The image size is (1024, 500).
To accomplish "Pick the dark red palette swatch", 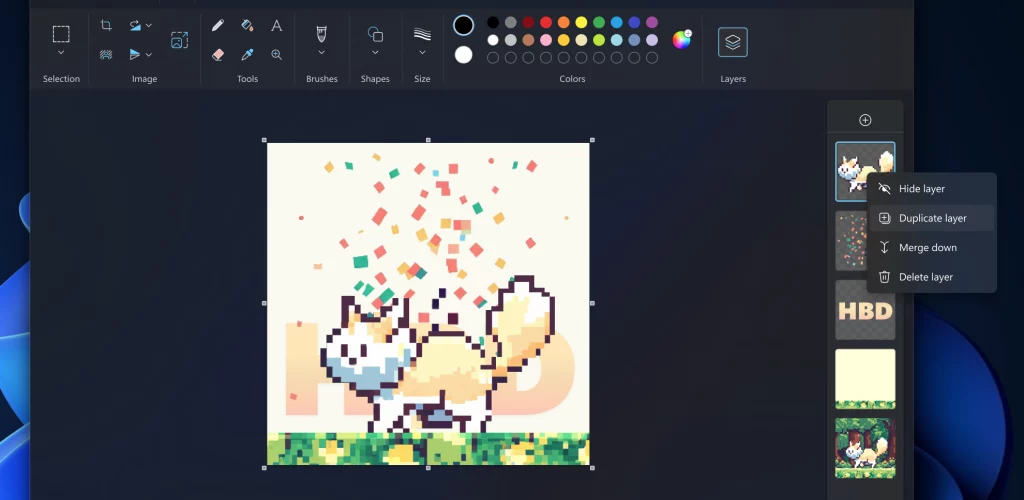I will tap(528, 23).
